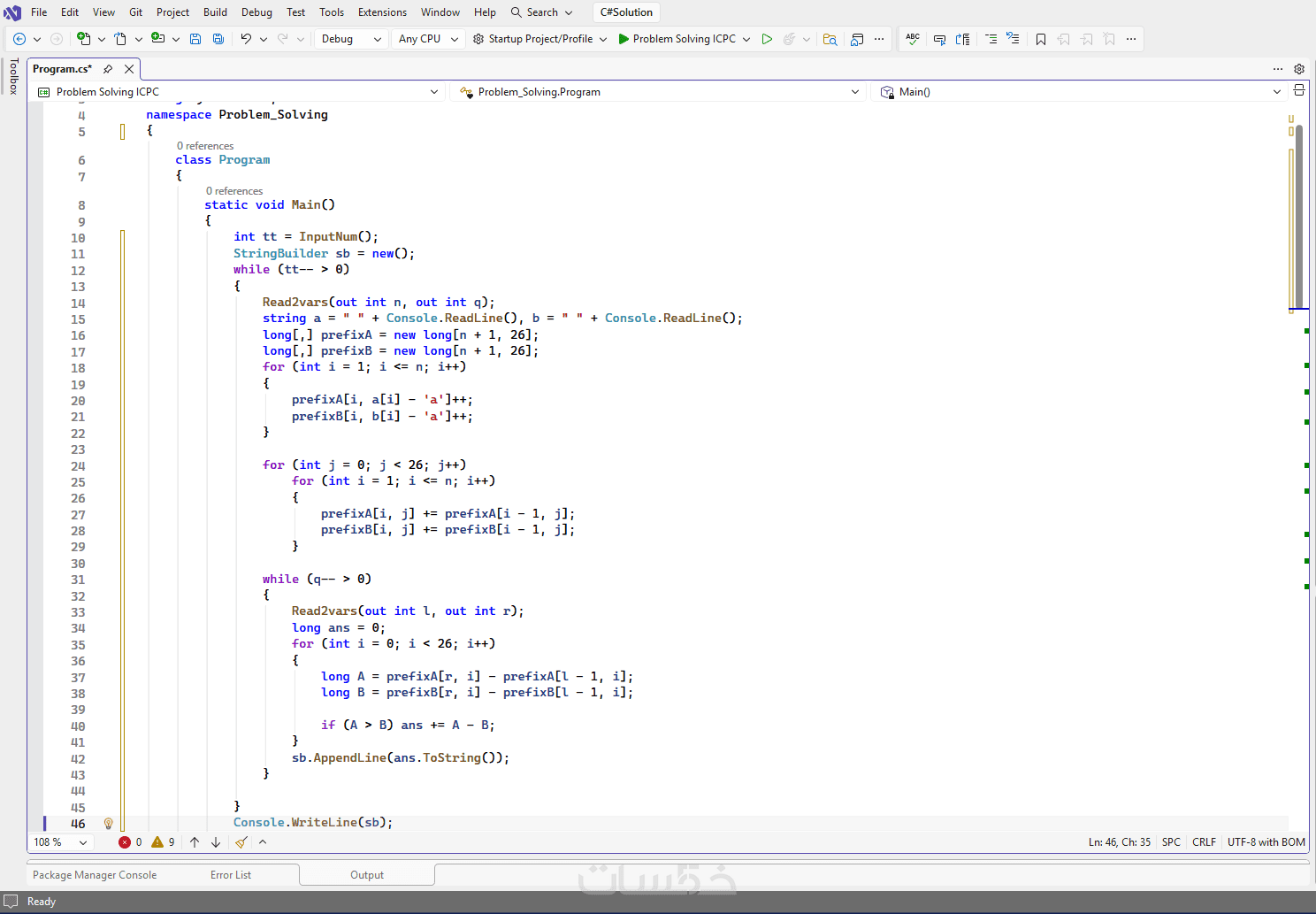Run code cleanup with the broom icon
The image size is (1316, 914).
[241, 842]
